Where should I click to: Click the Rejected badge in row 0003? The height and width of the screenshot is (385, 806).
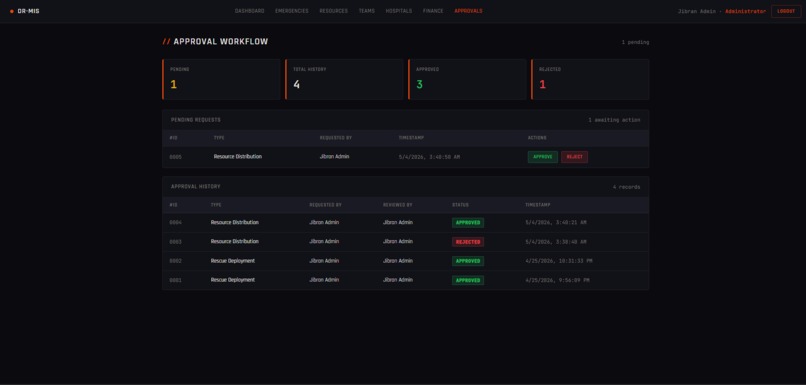pos(468,242)
